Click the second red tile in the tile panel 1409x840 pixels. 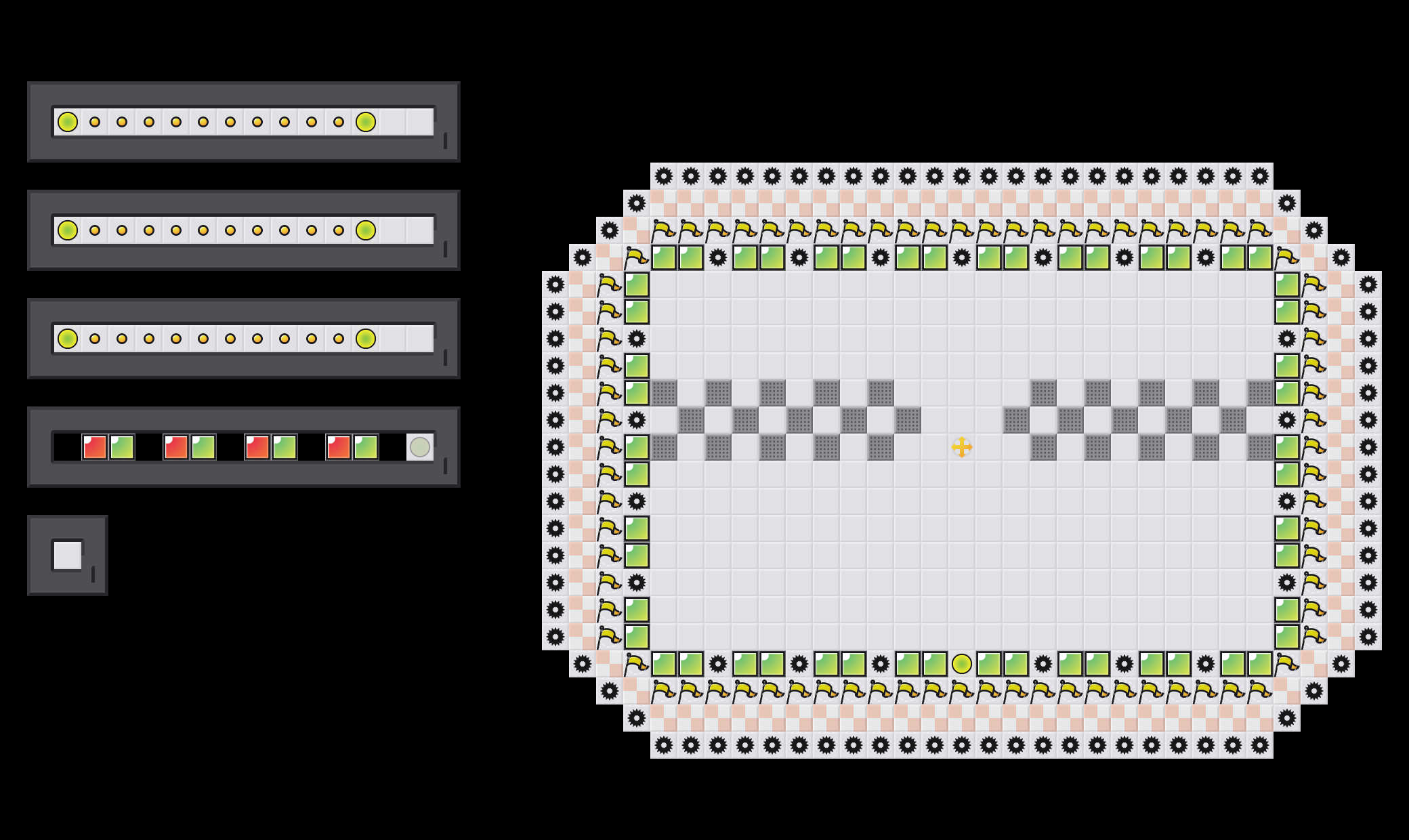tap(176, 447)
